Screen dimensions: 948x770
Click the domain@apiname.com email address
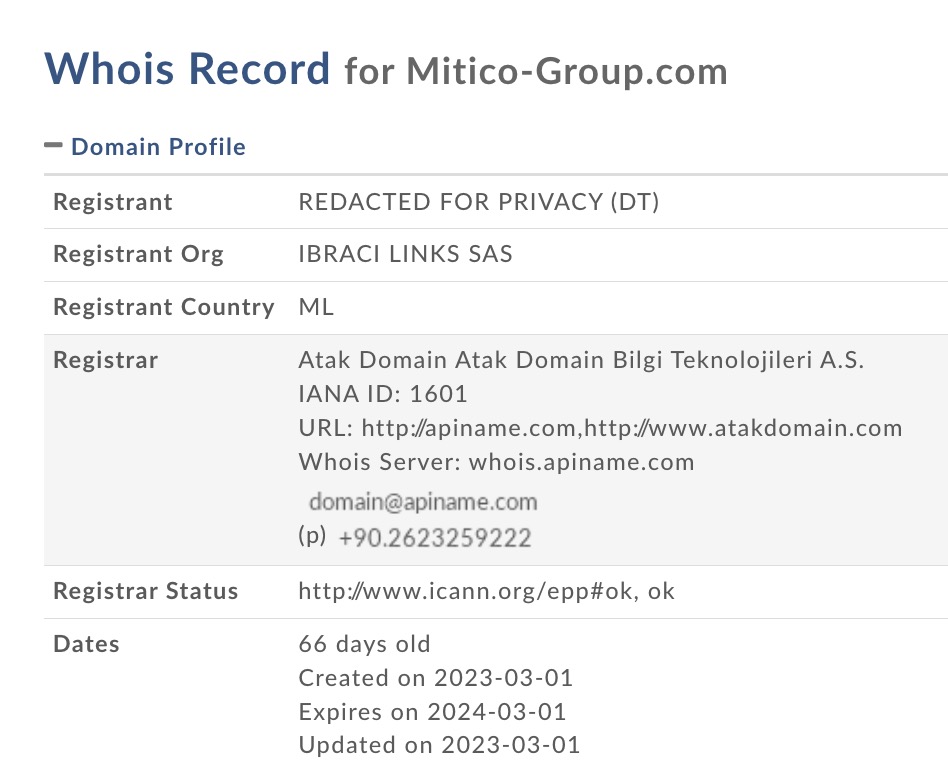coord(423,501)
